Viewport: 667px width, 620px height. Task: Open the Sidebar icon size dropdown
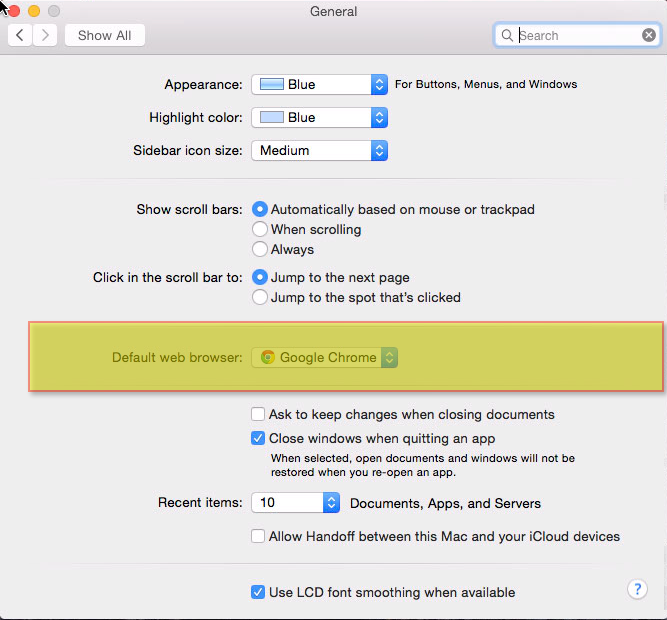pyautogui.click(x=319, y=151)
